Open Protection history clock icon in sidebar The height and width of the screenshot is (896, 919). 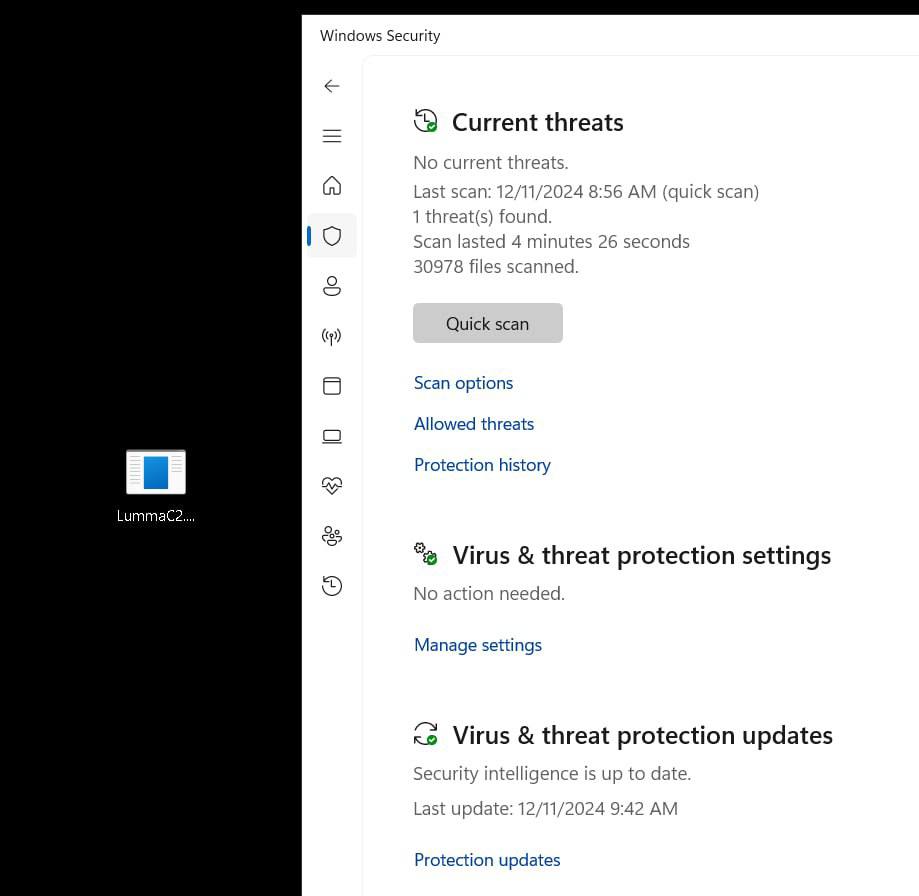[332, 586]
